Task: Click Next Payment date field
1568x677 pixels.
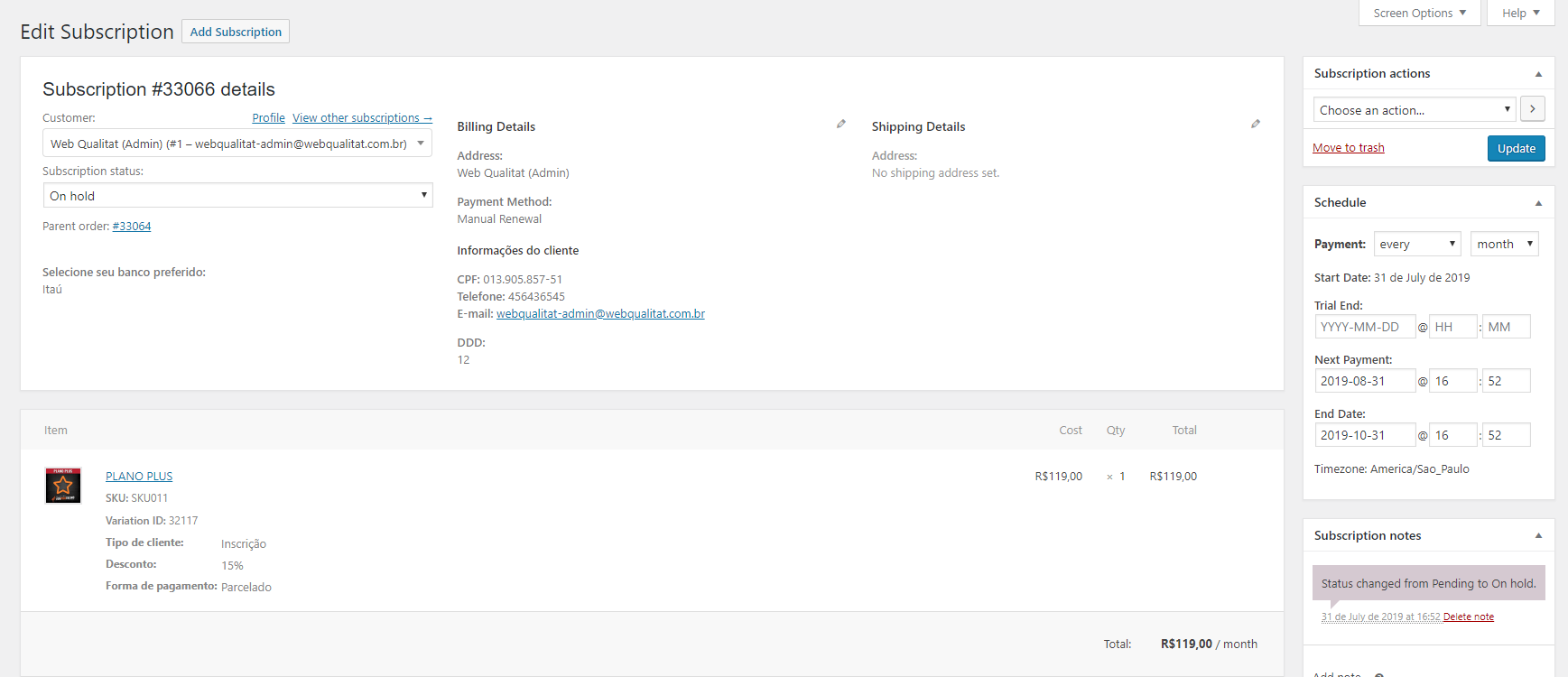Action: click(1364, 381)
